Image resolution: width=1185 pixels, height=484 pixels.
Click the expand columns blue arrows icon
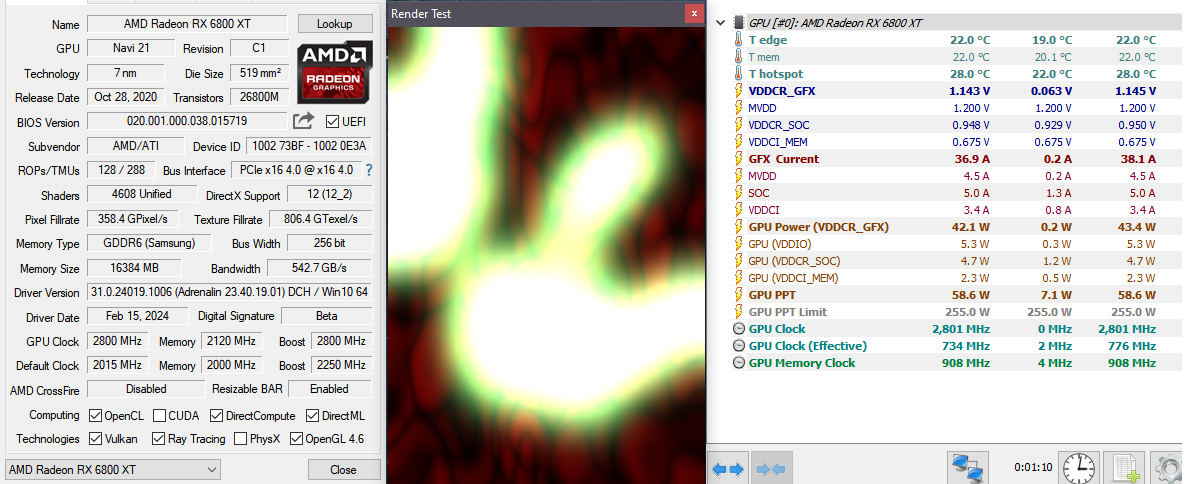click(729, 469)
